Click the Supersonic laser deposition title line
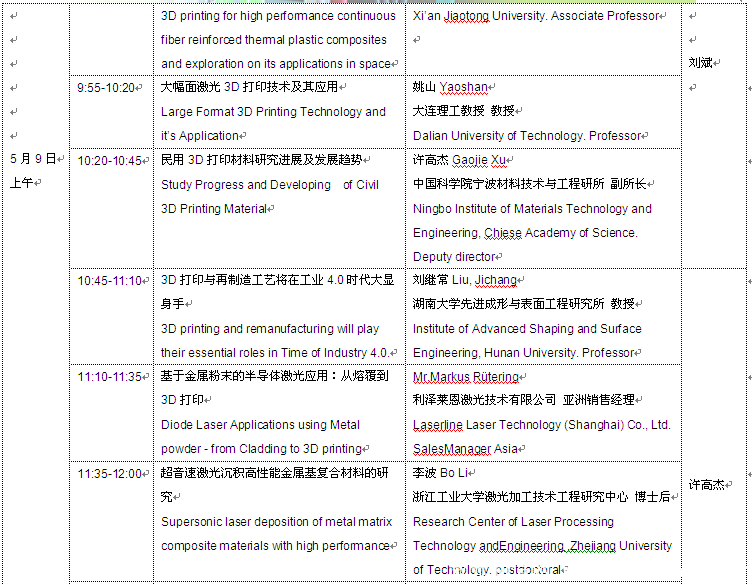This screenshot has width=752, height=584. coord(276,522)
